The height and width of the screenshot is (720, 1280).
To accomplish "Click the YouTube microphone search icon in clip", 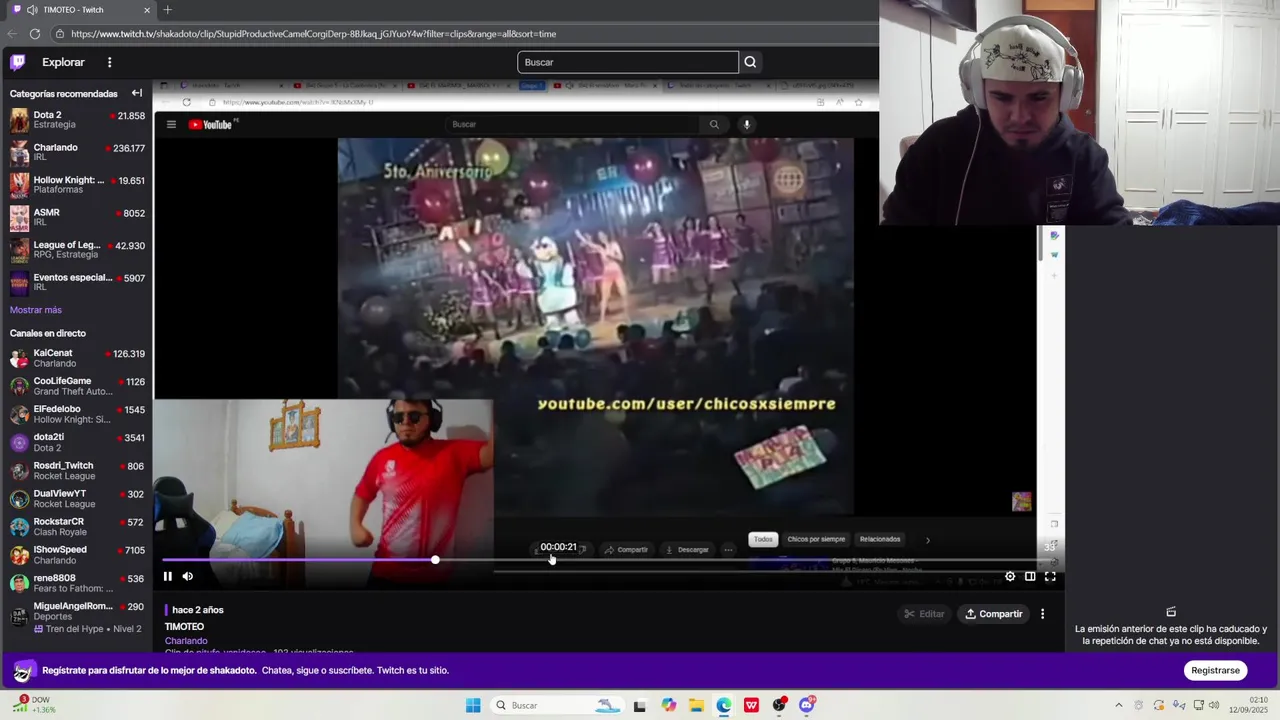I will click(746, 124).
